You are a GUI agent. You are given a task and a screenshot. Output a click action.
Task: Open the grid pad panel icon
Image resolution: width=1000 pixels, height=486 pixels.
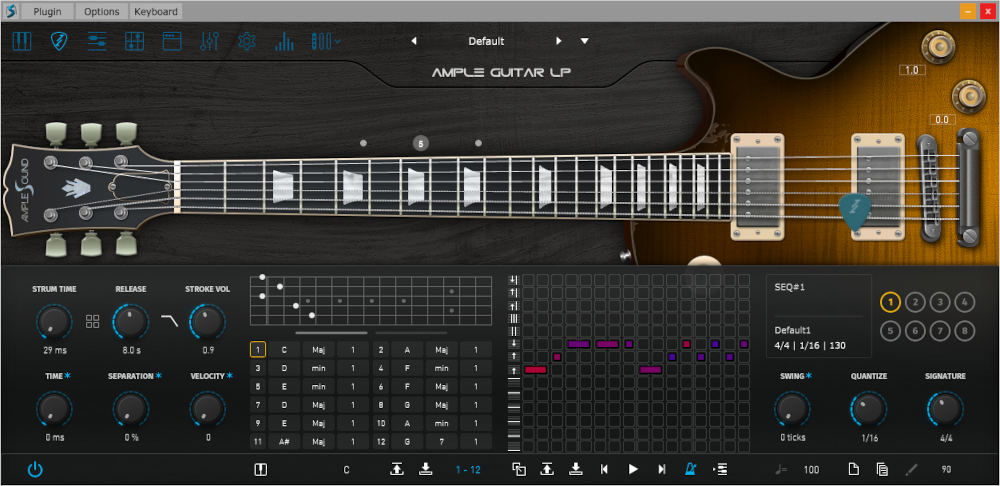(135, 41)
